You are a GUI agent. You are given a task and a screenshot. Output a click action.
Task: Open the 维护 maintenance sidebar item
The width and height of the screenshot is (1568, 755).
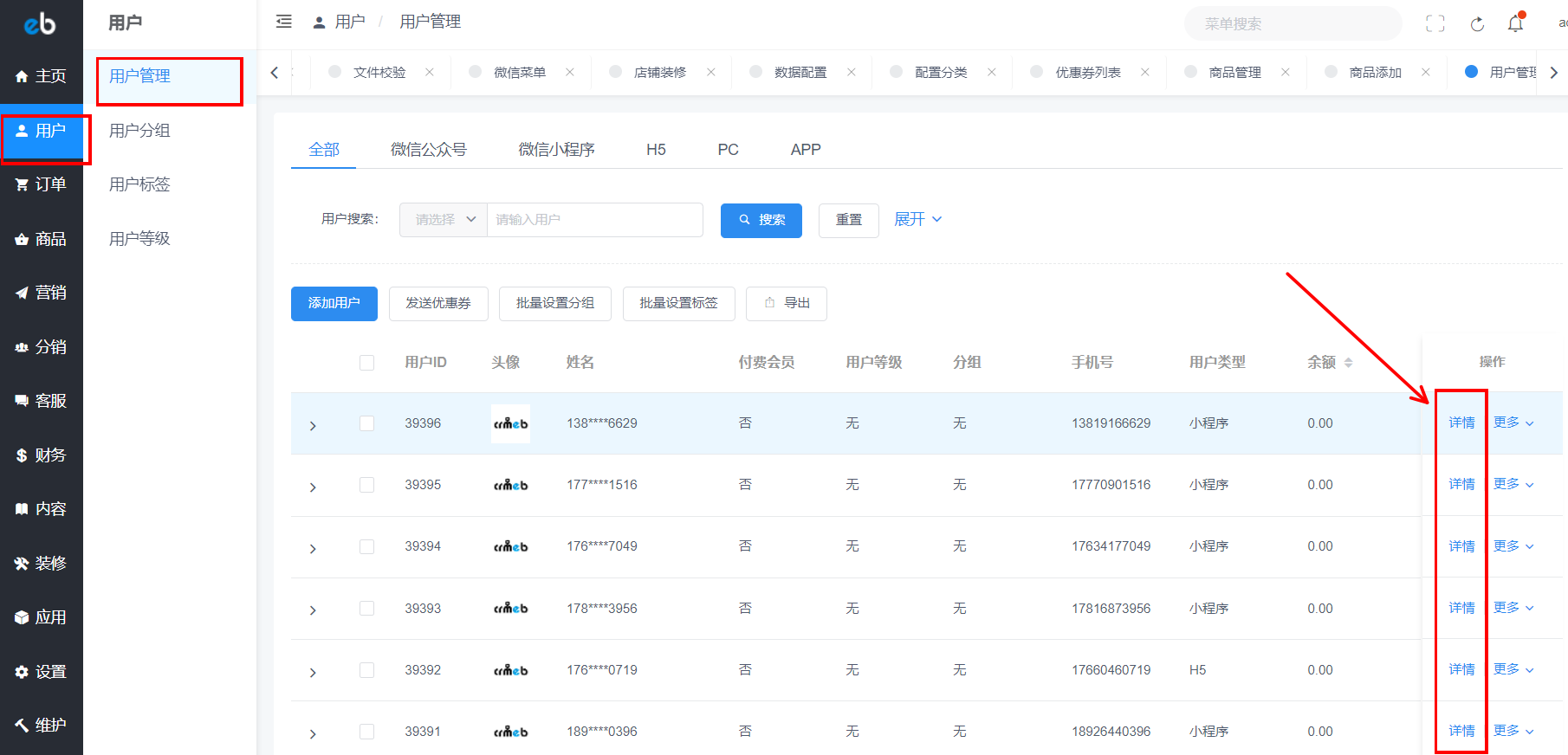(x=41, y=726)
